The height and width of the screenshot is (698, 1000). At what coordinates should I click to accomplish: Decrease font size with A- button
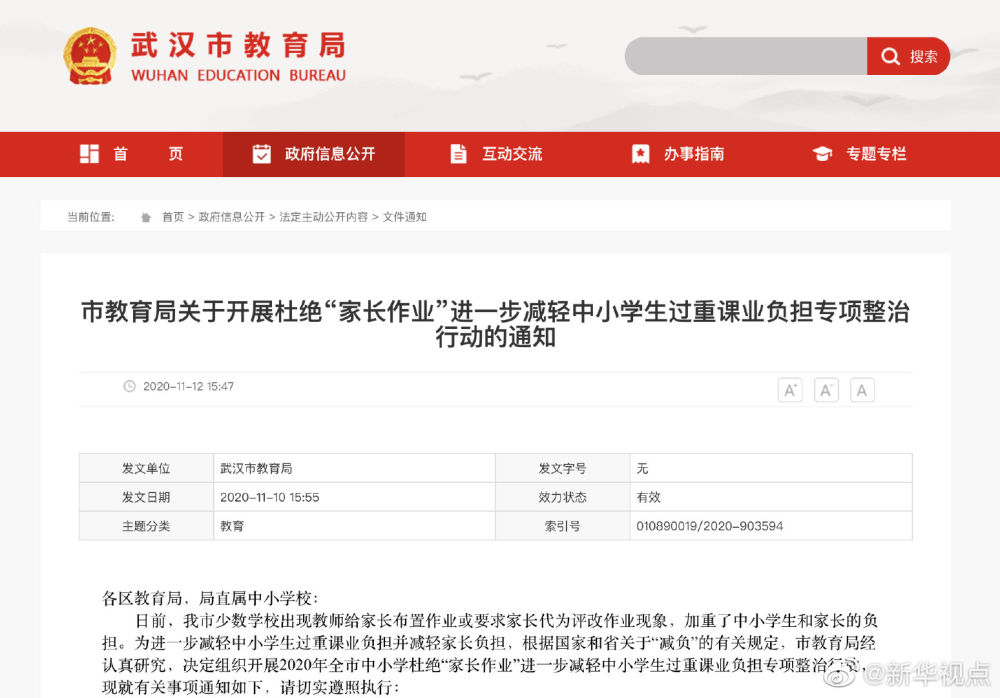pyautogui.click(x=826, y=390)
